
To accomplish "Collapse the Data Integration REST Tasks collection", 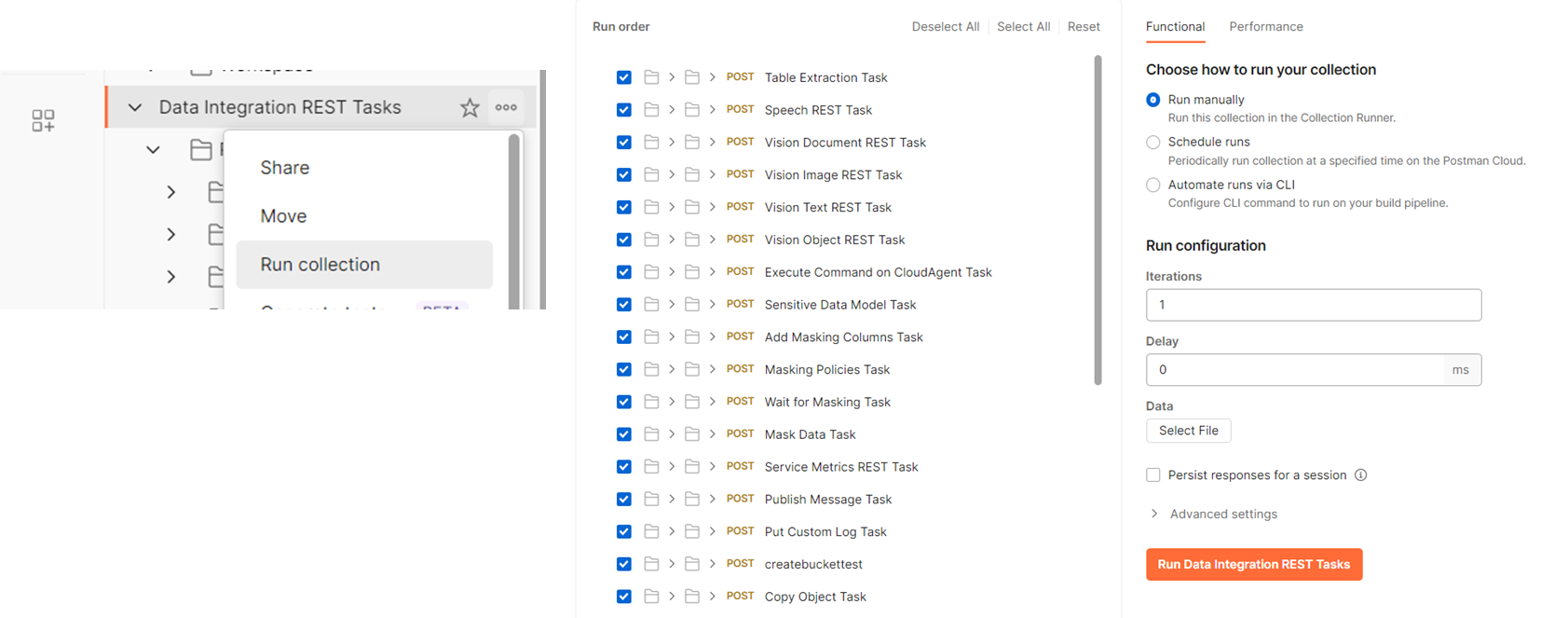I will pos(135,108).
